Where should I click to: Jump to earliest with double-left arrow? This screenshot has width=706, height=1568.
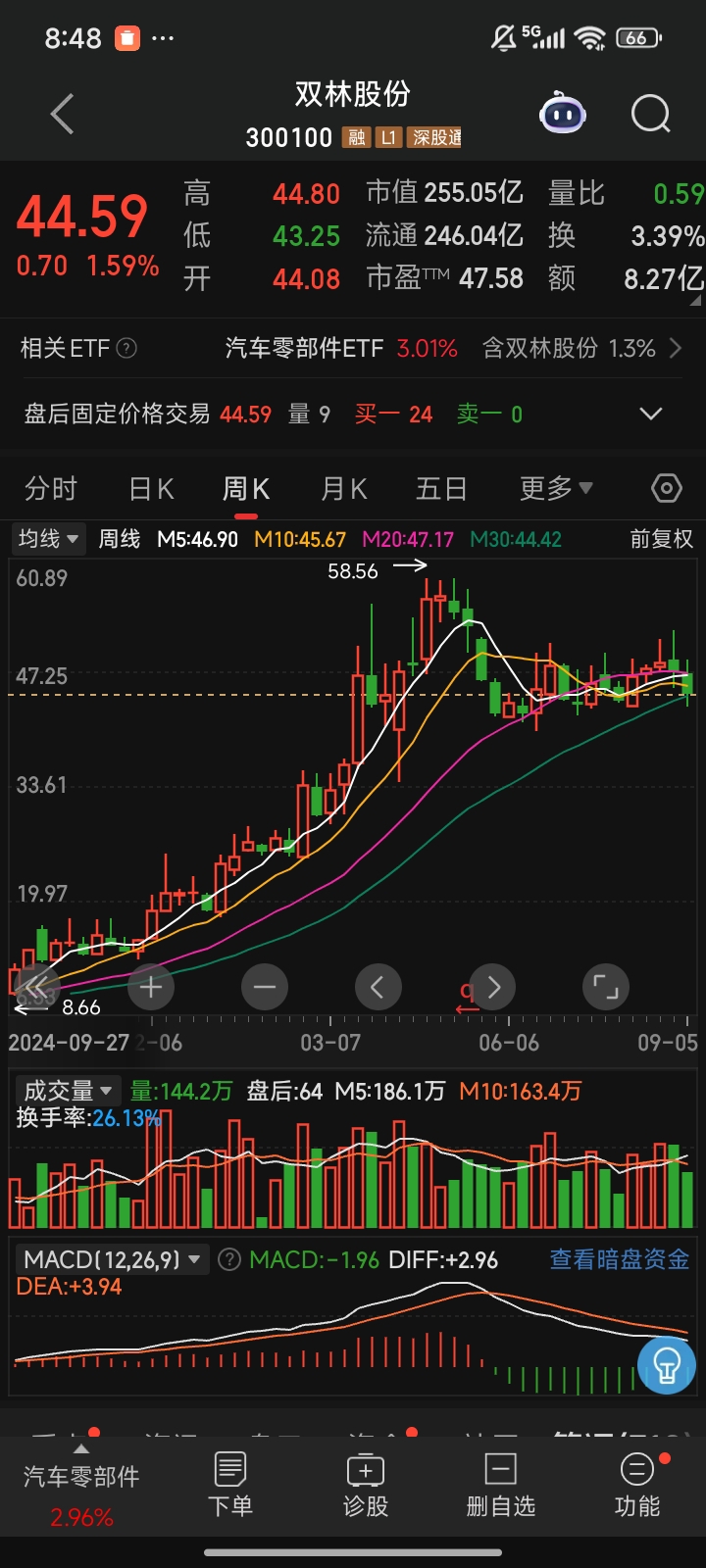tap(36, 987)
